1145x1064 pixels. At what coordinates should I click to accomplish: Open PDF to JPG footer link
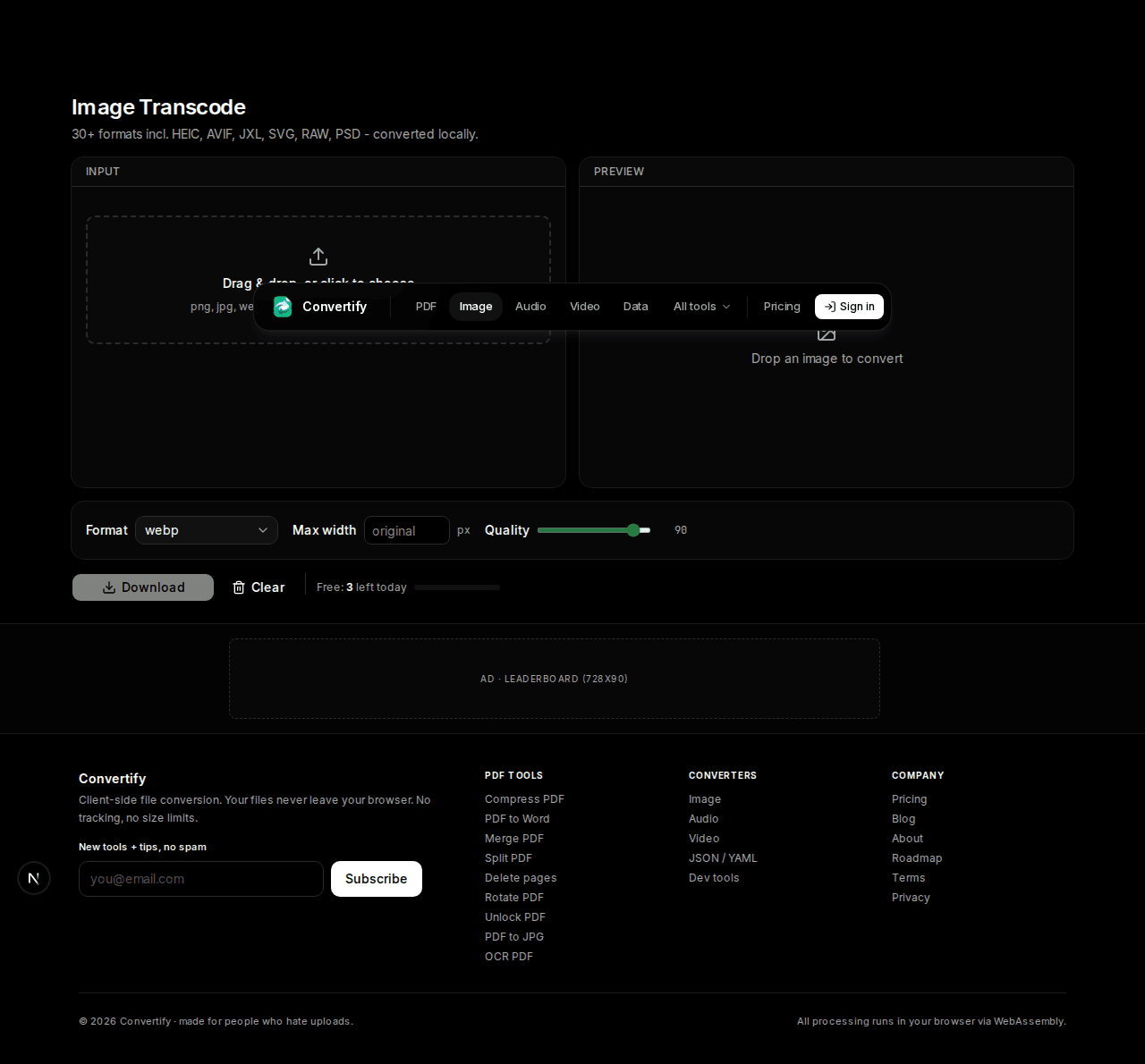(514, 937)
